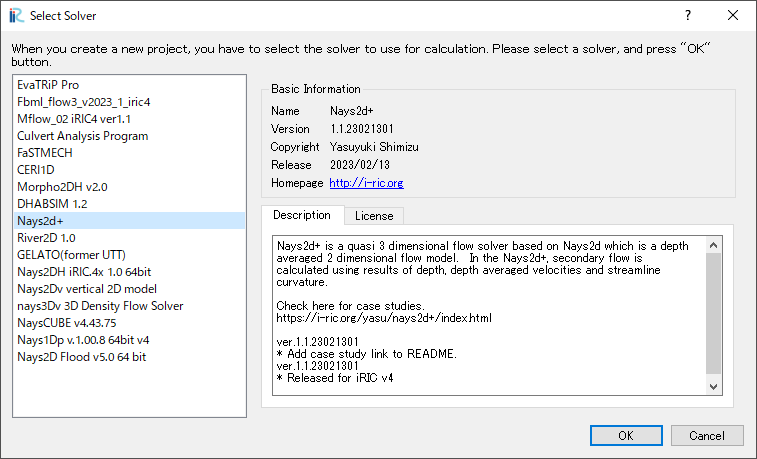Screen dimensions: 757x459
Task: Switch to the Description tab
Action: pos(302,215)
